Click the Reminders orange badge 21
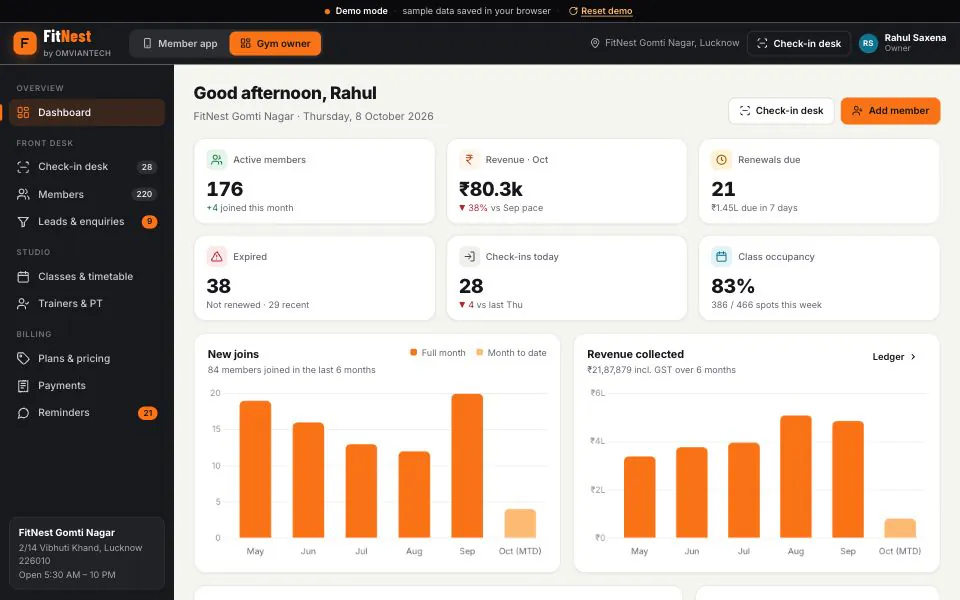The width and height of the screenshot is (960, 600). coord(148,413)
